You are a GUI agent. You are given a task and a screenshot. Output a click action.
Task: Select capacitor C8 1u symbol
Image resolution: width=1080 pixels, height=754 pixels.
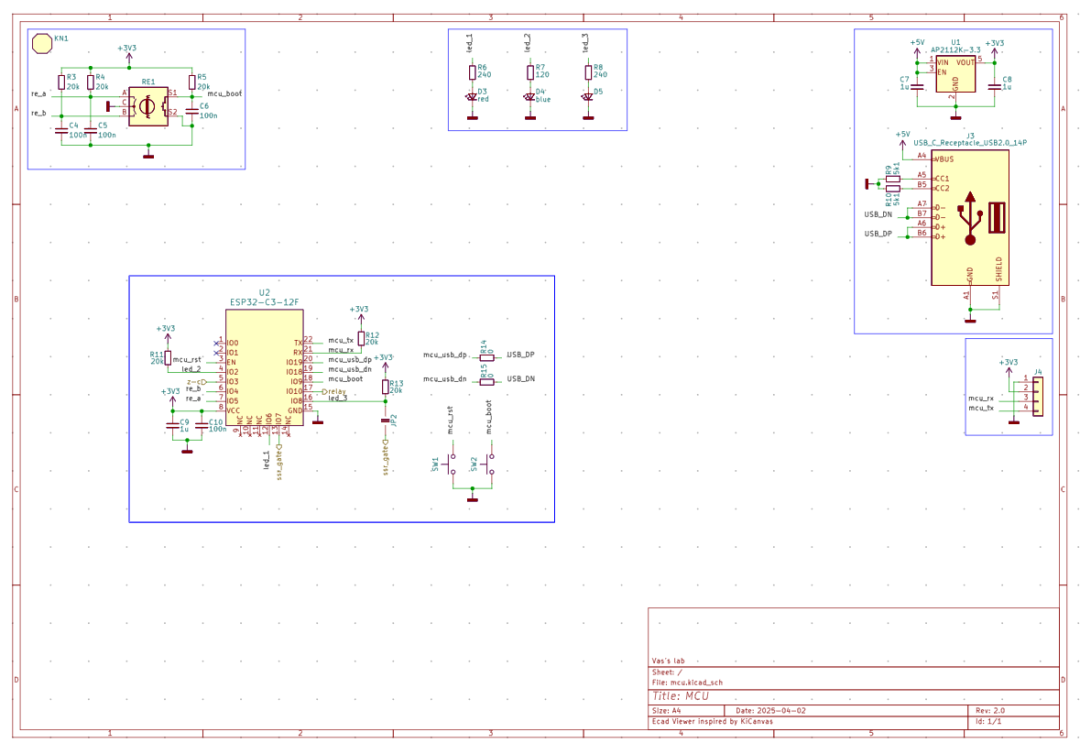click(x=994, y=86)
